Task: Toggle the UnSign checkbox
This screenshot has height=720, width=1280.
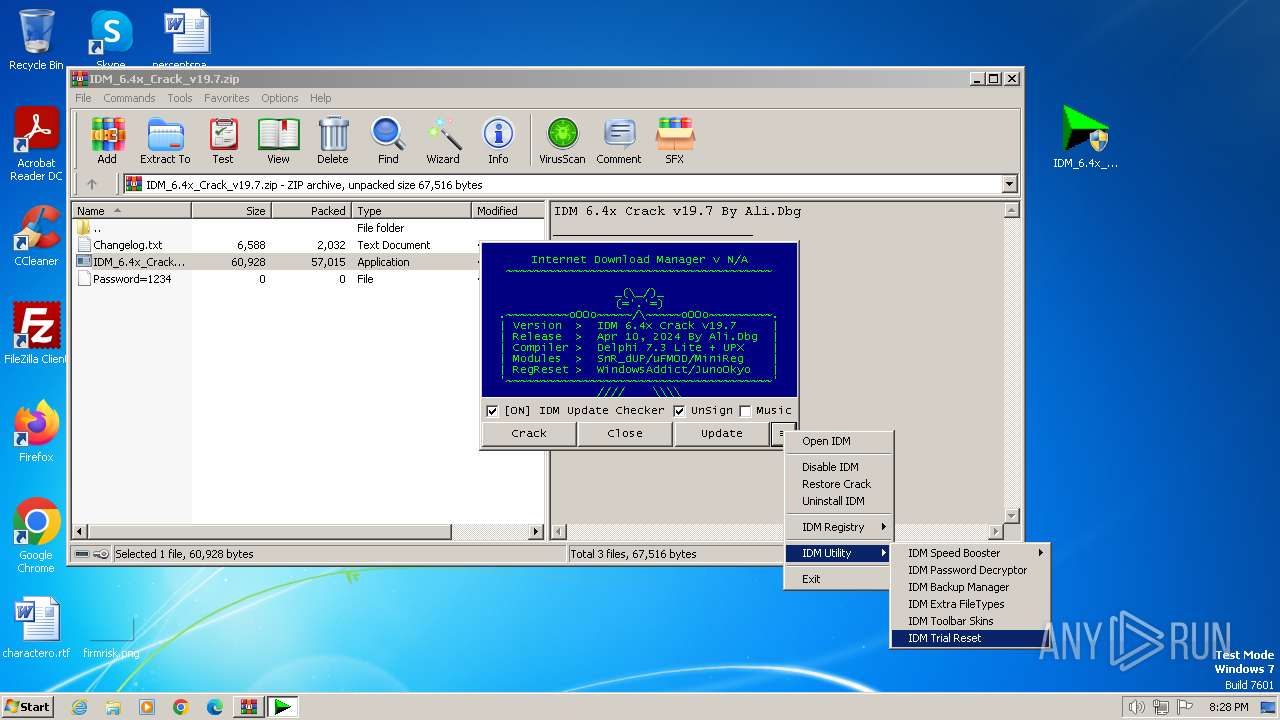Action: point(680,411)
